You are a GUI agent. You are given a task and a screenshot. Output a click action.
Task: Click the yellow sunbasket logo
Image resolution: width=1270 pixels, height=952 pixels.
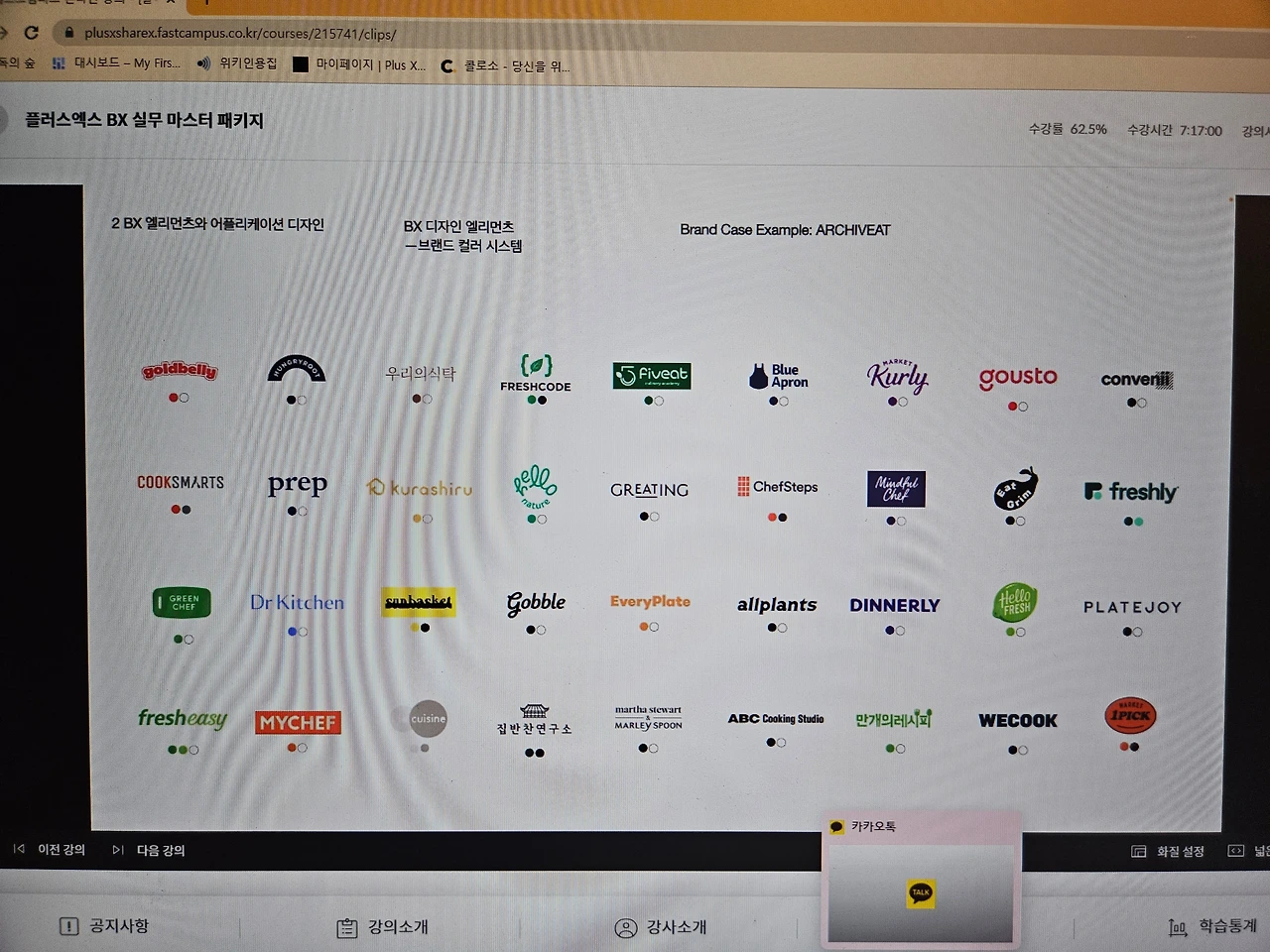pos(419,601)
